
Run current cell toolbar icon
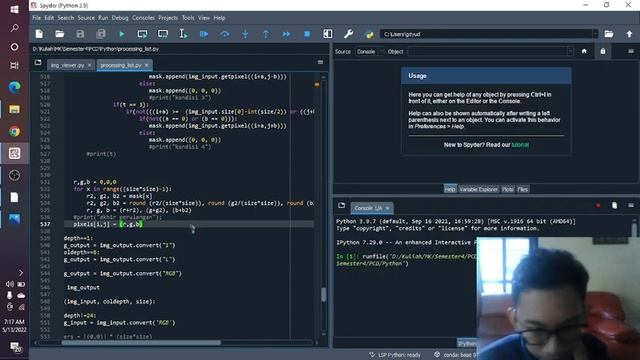(142, 34)
